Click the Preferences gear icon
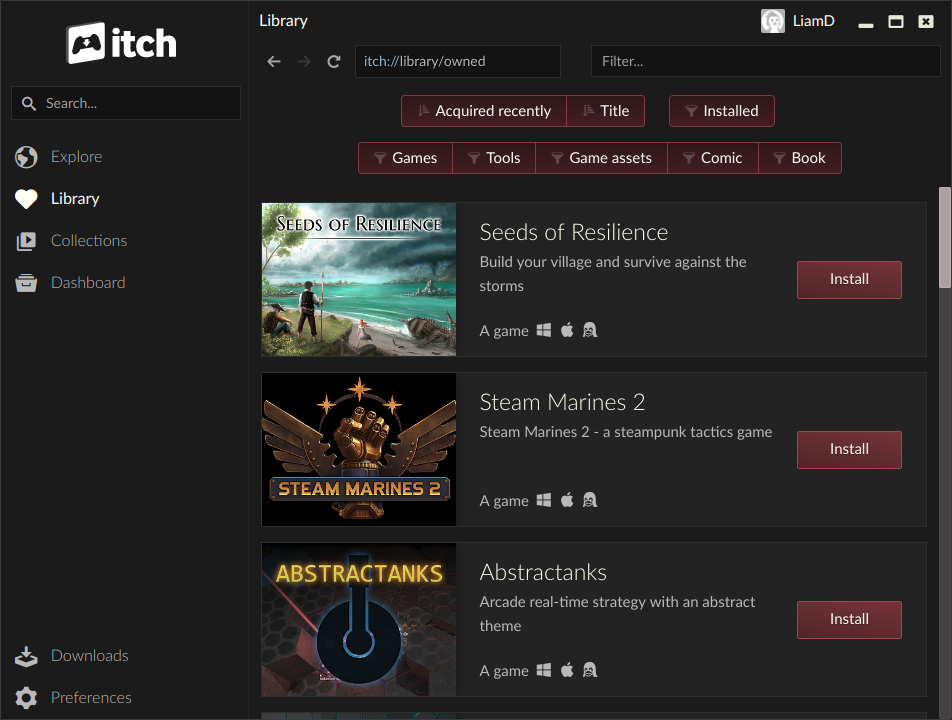Image resolution: width=952 pixels, height=720 pixels. (26, 698)
